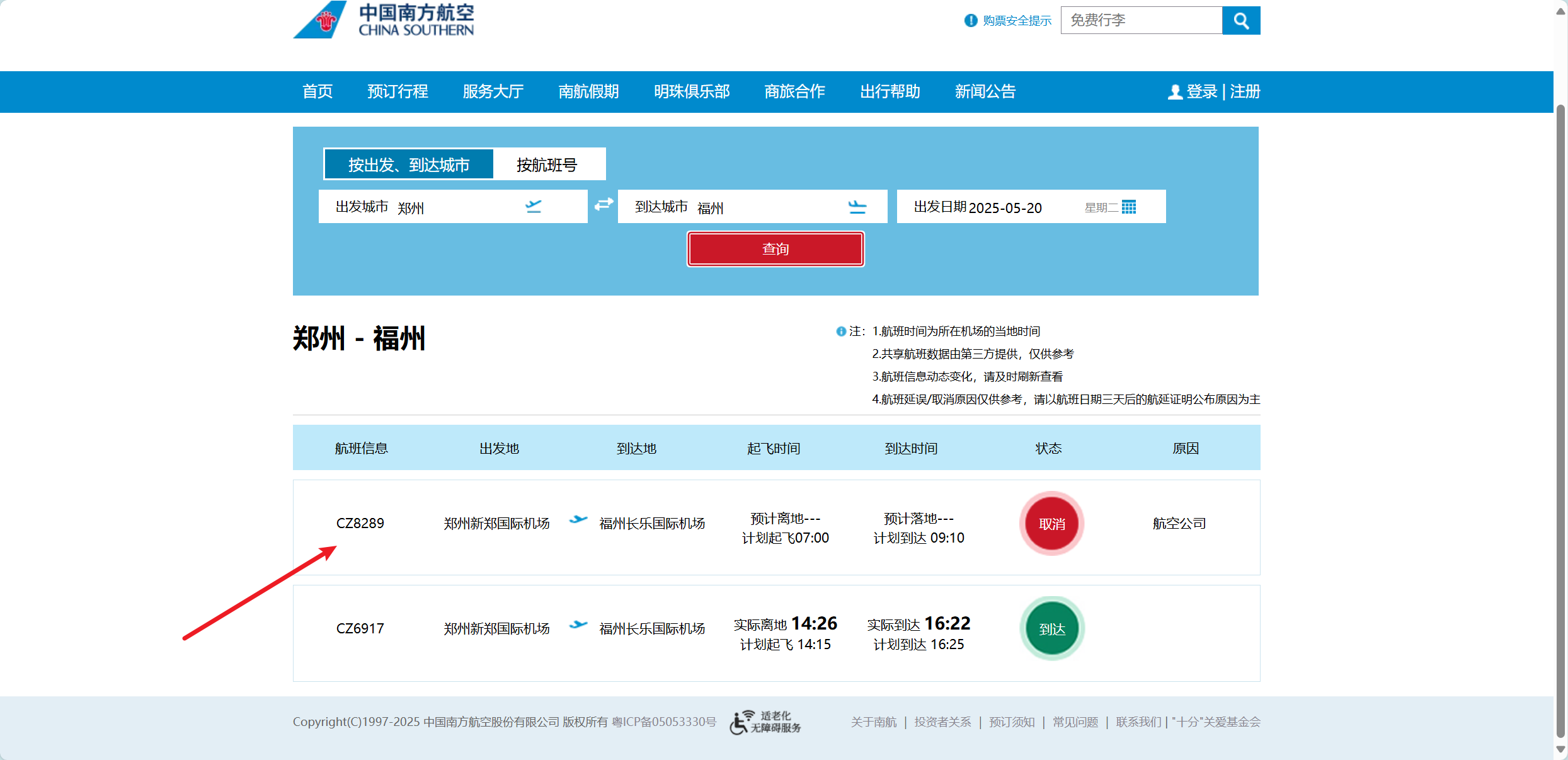The image size is (1568, 760).
Task: Open the 服务大厅 menu
Action: coord(493,92)
